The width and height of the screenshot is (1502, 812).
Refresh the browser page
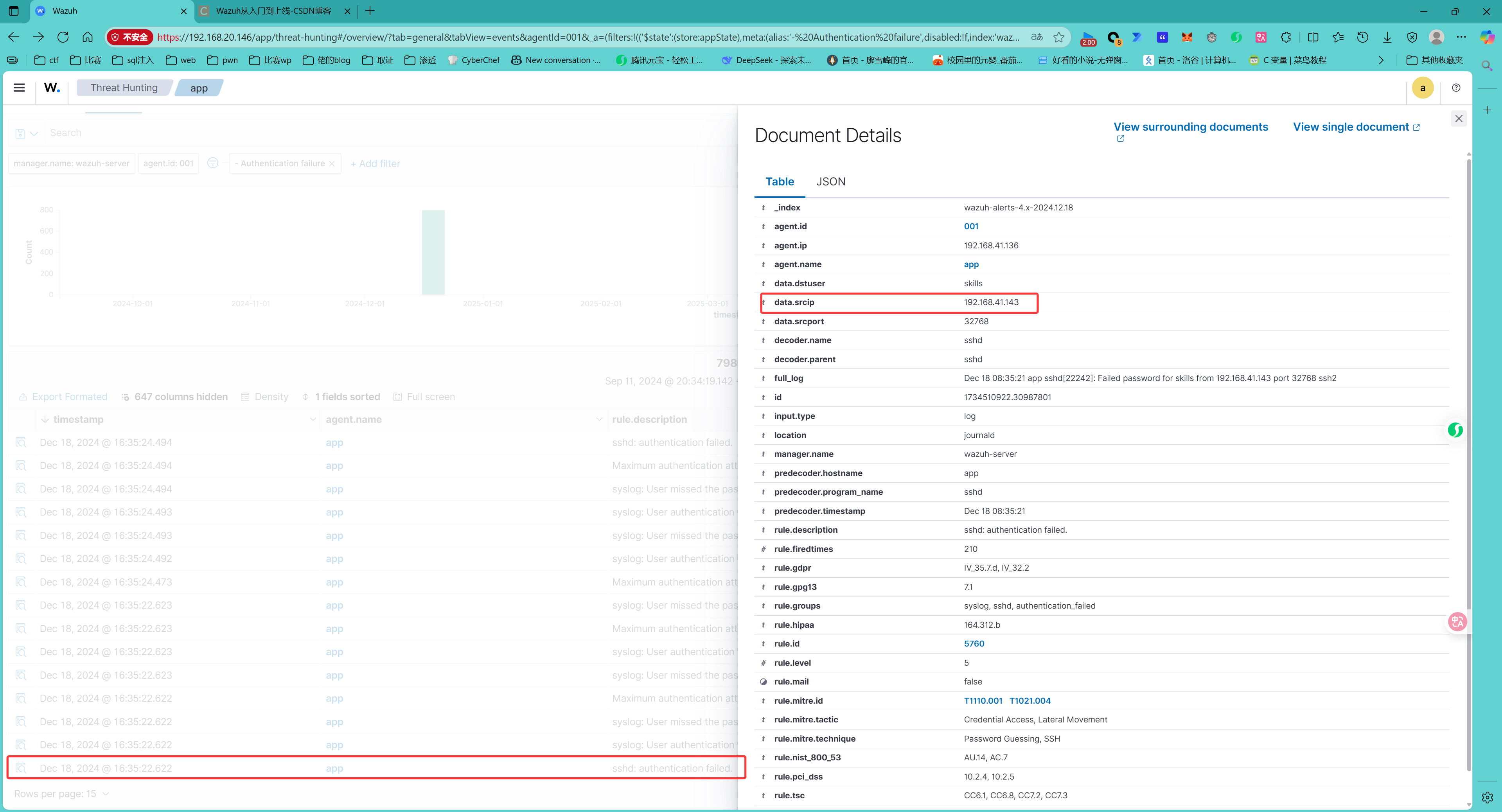click(x=63, y=37)
